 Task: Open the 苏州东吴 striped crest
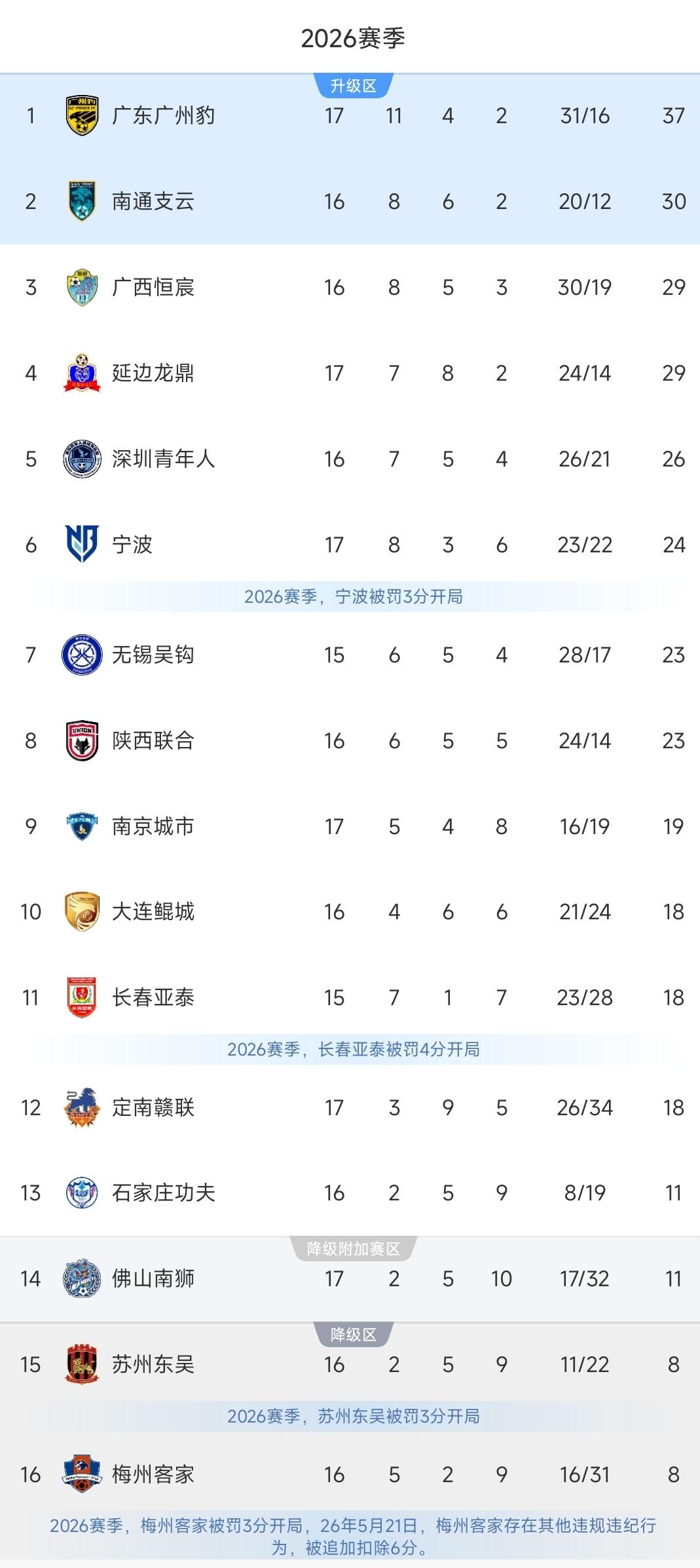click(82, 1364)
